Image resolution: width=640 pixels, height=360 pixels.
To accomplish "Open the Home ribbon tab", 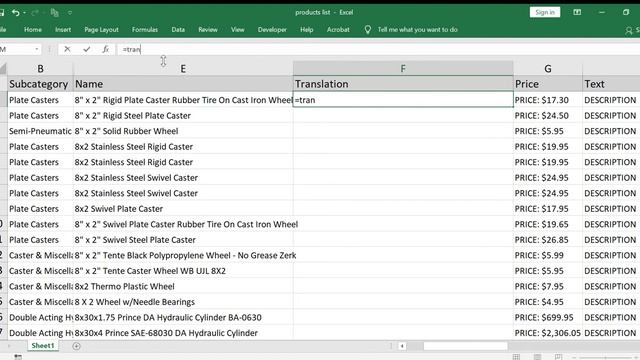I will pos(33,29).
